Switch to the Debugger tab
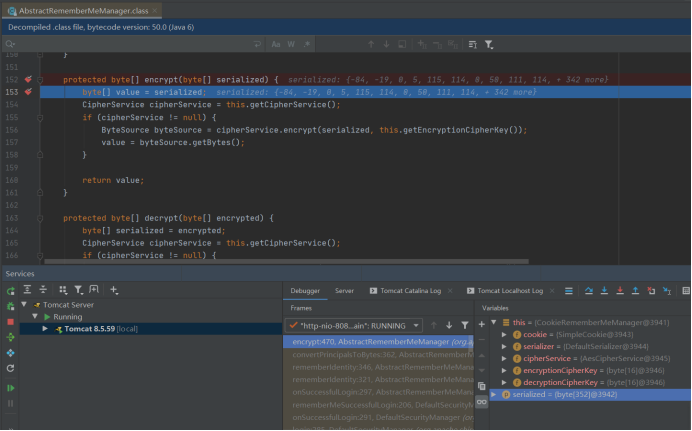The image size is (692, 431). (x=305, y=291)
